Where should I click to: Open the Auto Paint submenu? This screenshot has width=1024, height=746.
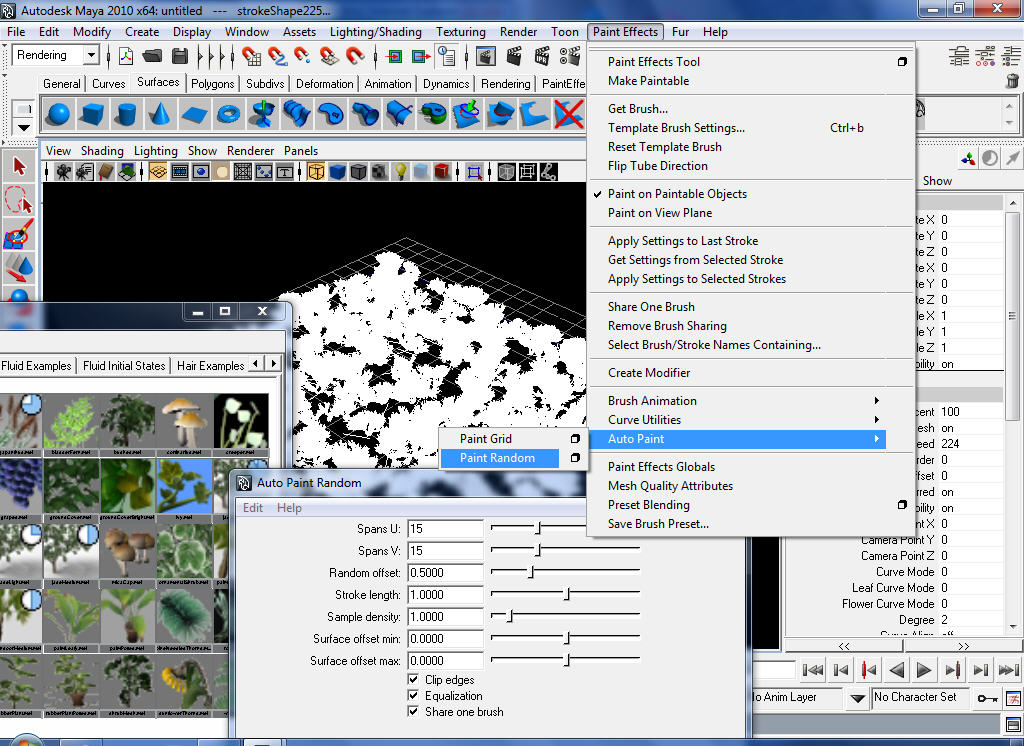click(x=737, y=439)
